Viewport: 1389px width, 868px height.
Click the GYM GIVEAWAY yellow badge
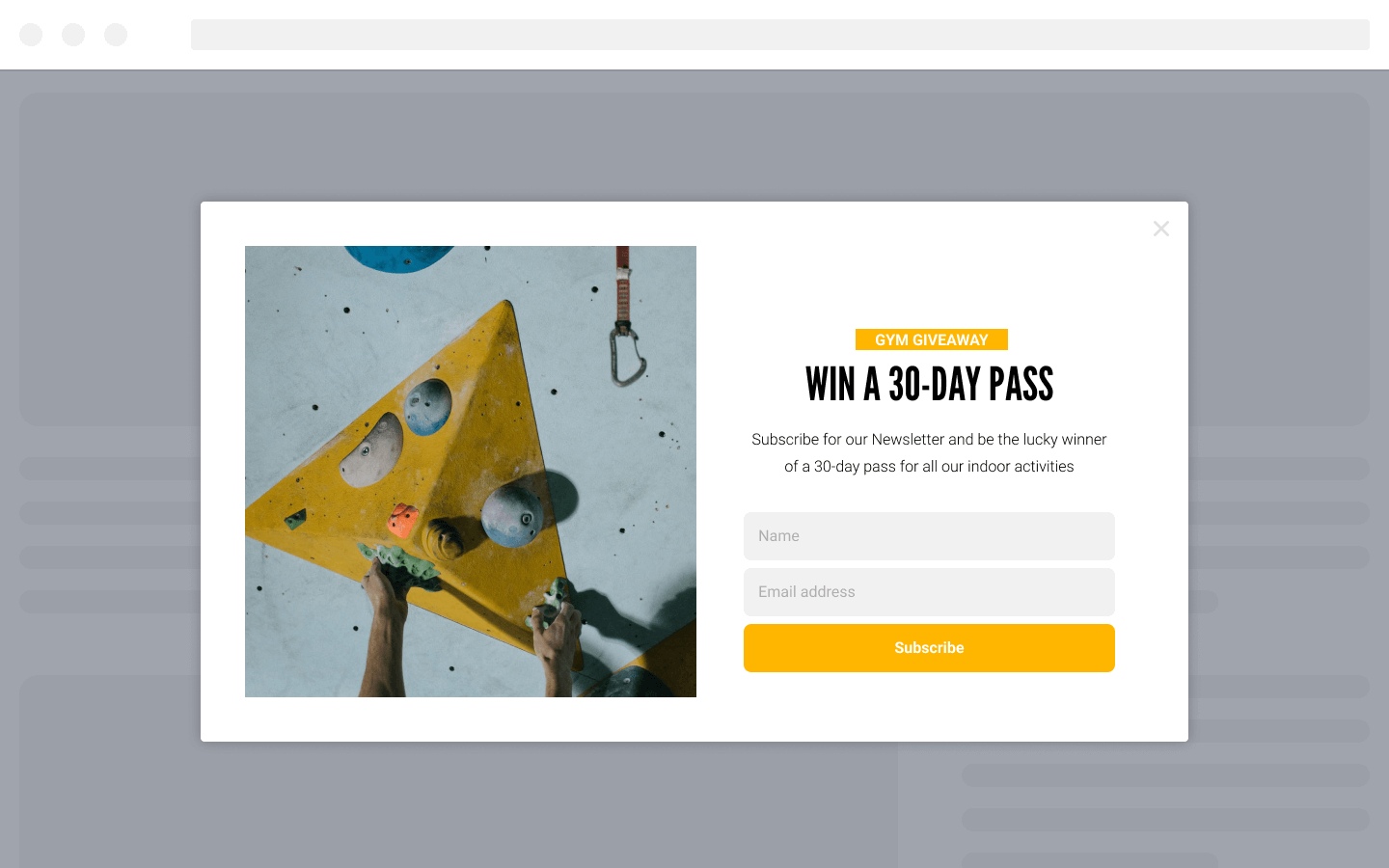click(x=932, y=339)
